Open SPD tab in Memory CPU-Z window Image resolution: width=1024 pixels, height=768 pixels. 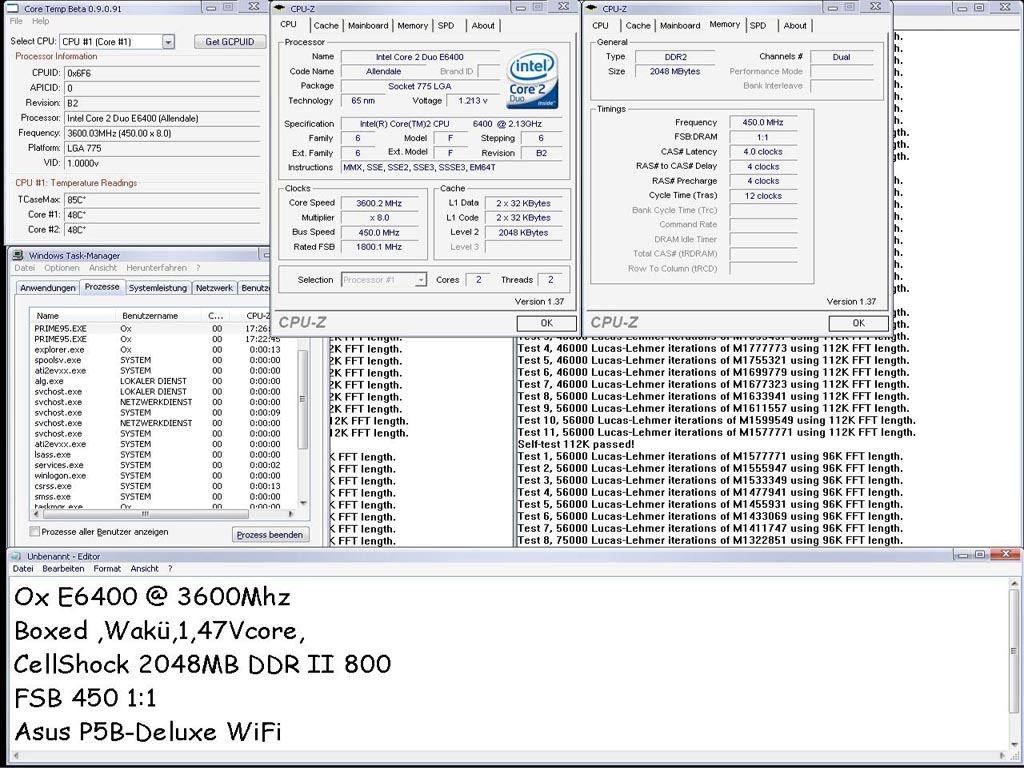[758, 25]
